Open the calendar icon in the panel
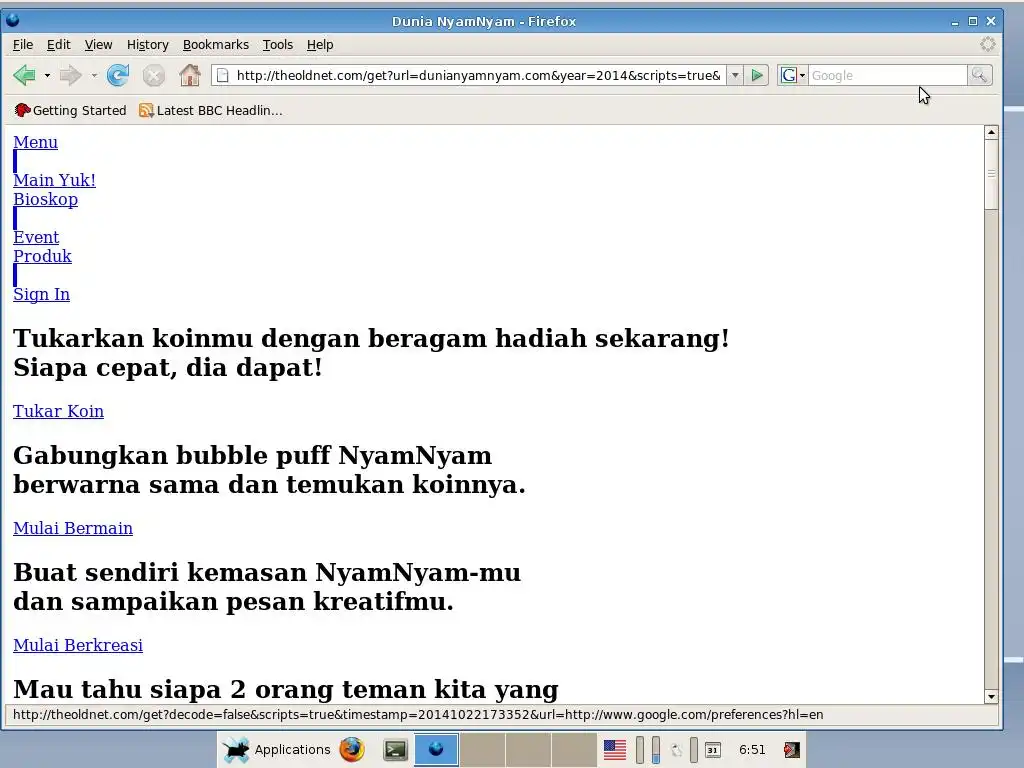This screenshot has height=768, width=1024. coord(713,750)
